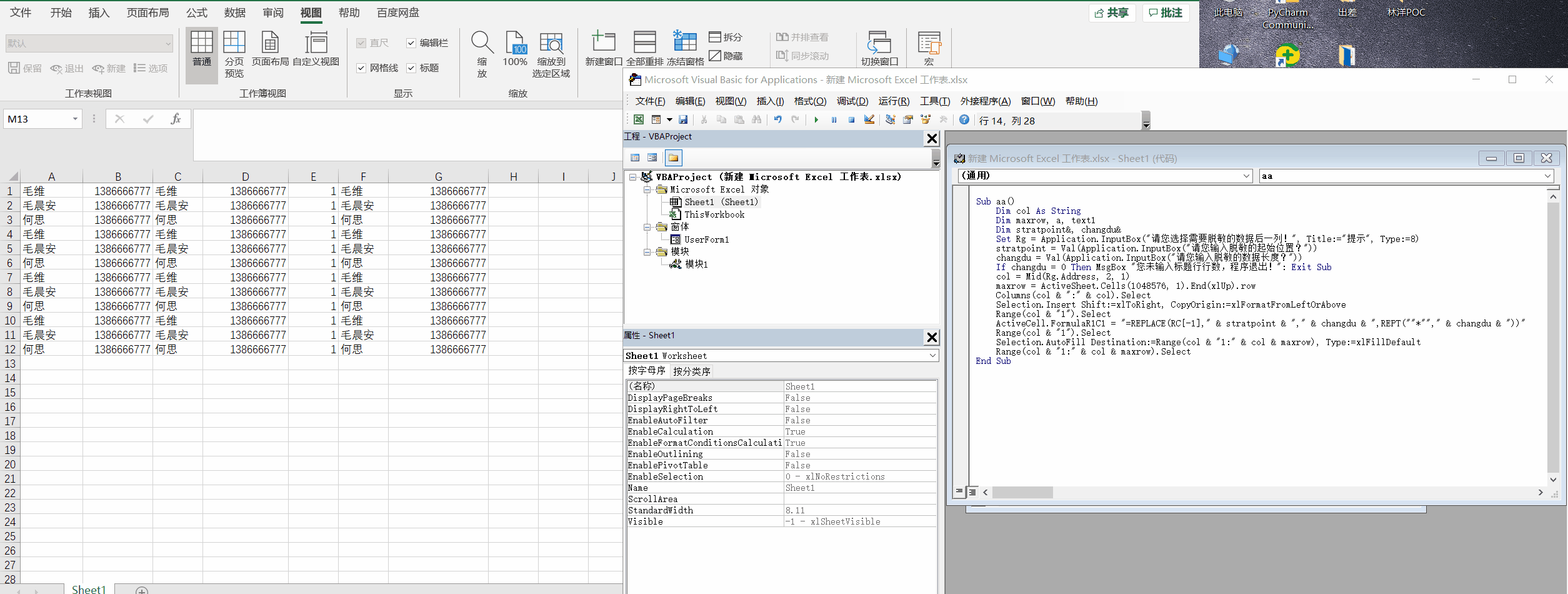Set zoom to 100% icon

[515, 49]
